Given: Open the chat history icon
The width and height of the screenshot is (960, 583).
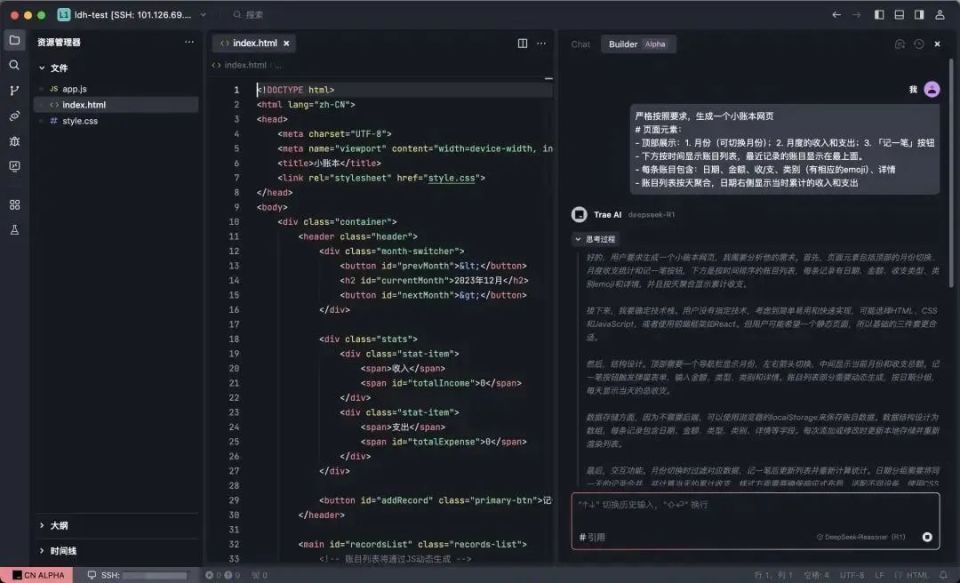Looking at the screenshot, I should point(919,44).
